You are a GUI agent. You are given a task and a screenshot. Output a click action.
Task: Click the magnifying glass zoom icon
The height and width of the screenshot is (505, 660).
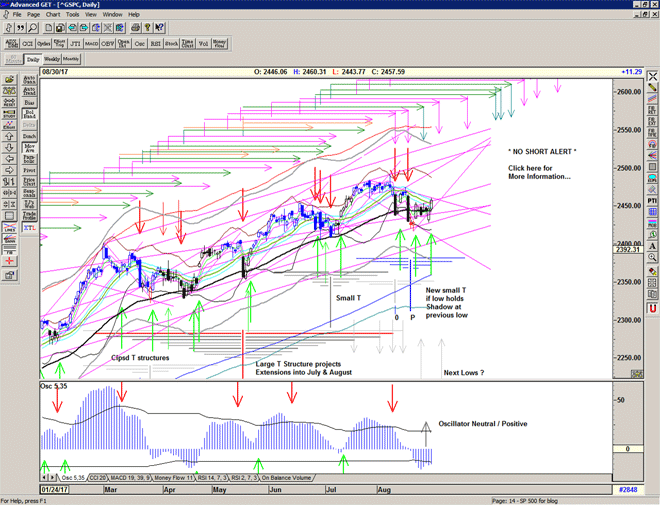click(34, 28)
